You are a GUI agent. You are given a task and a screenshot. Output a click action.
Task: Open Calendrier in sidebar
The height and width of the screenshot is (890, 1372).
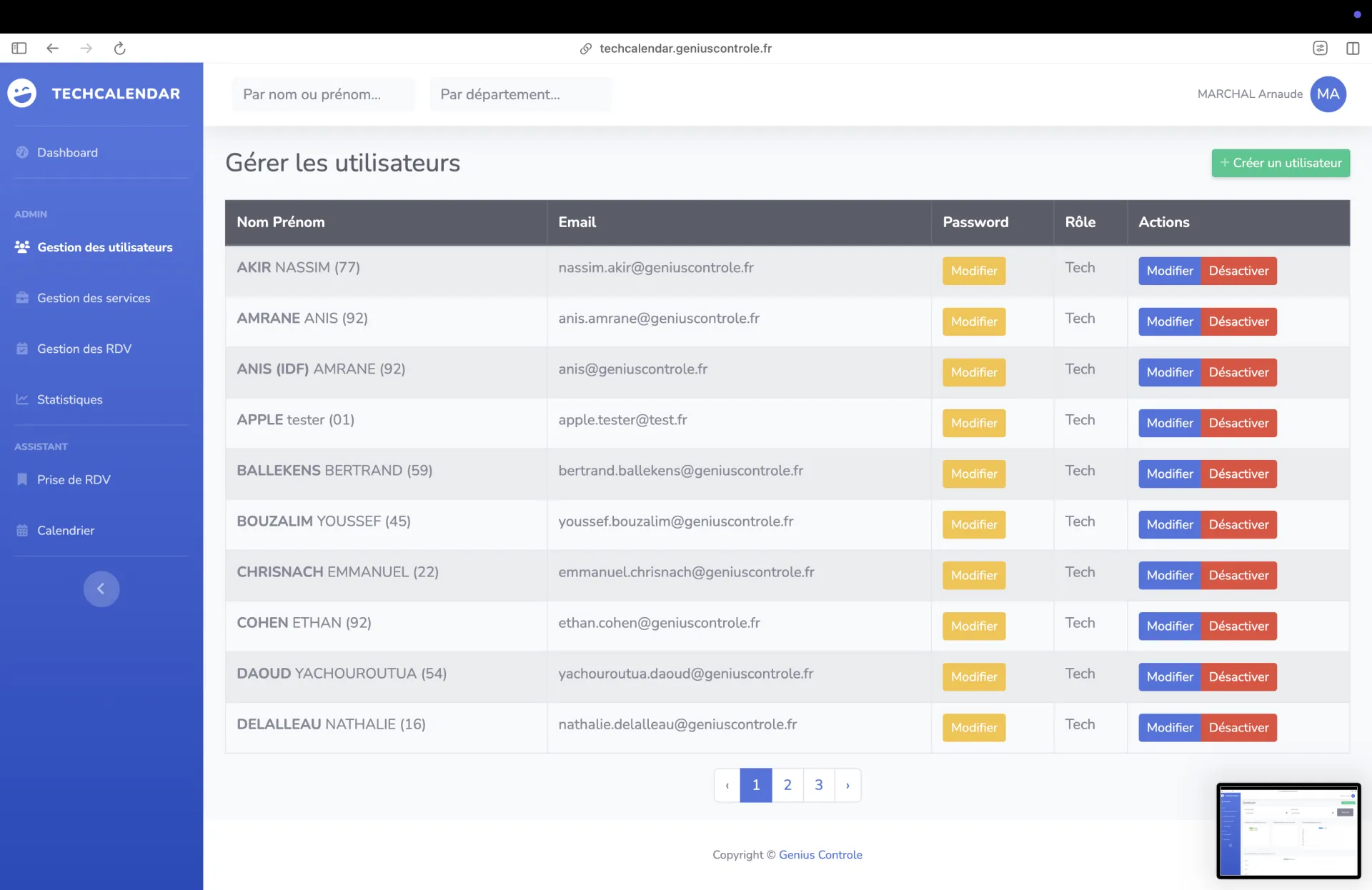pyautogui.click(x=66, y=530)
